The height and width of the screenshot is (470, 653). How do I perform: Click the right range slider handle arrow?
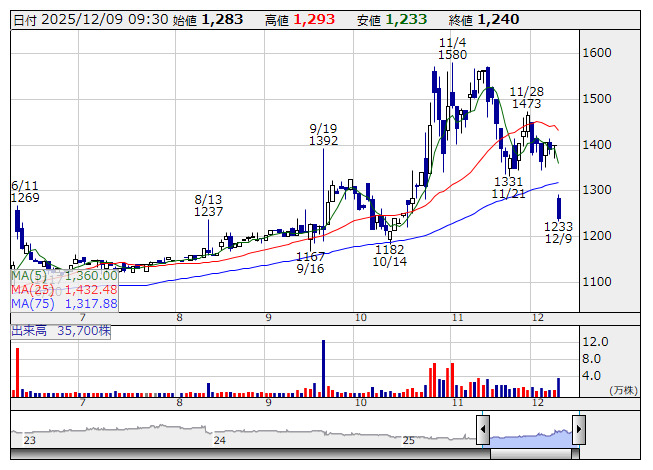(x=579, y=429)
